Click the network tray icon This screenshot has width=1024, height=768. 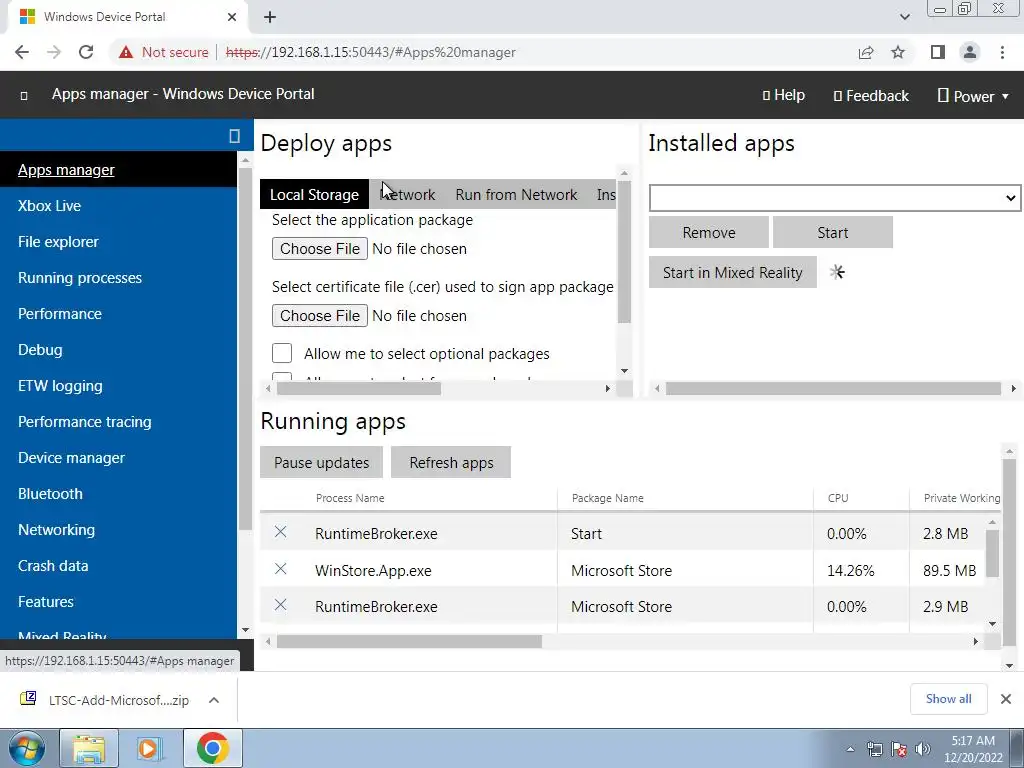point(874,749)
